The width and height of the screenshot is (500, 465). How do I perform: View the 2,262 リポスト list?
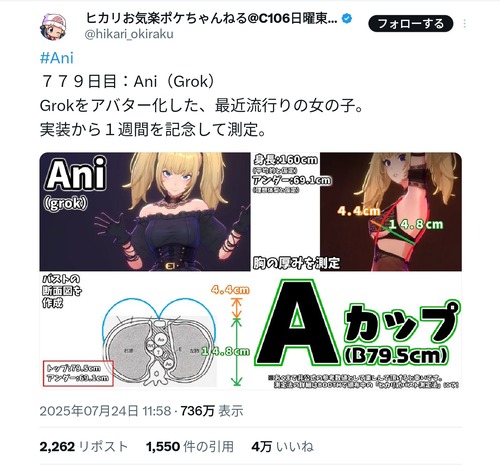coord(84,446)
